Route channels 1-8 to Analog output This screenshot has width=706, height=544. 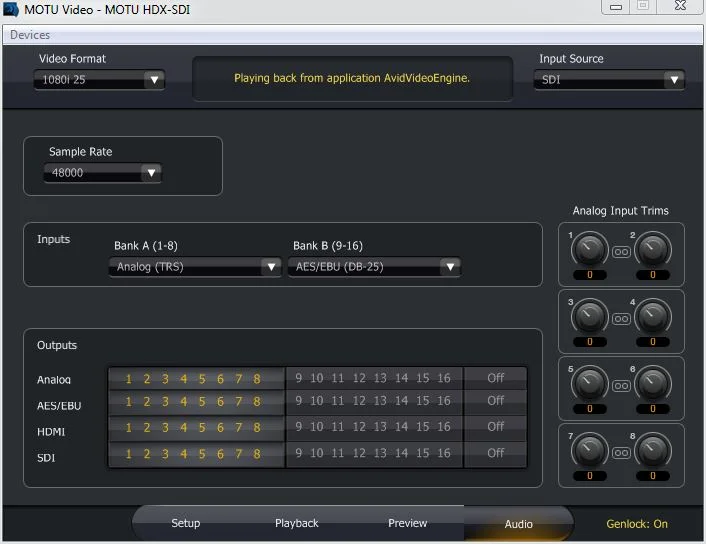click(196, 379)
